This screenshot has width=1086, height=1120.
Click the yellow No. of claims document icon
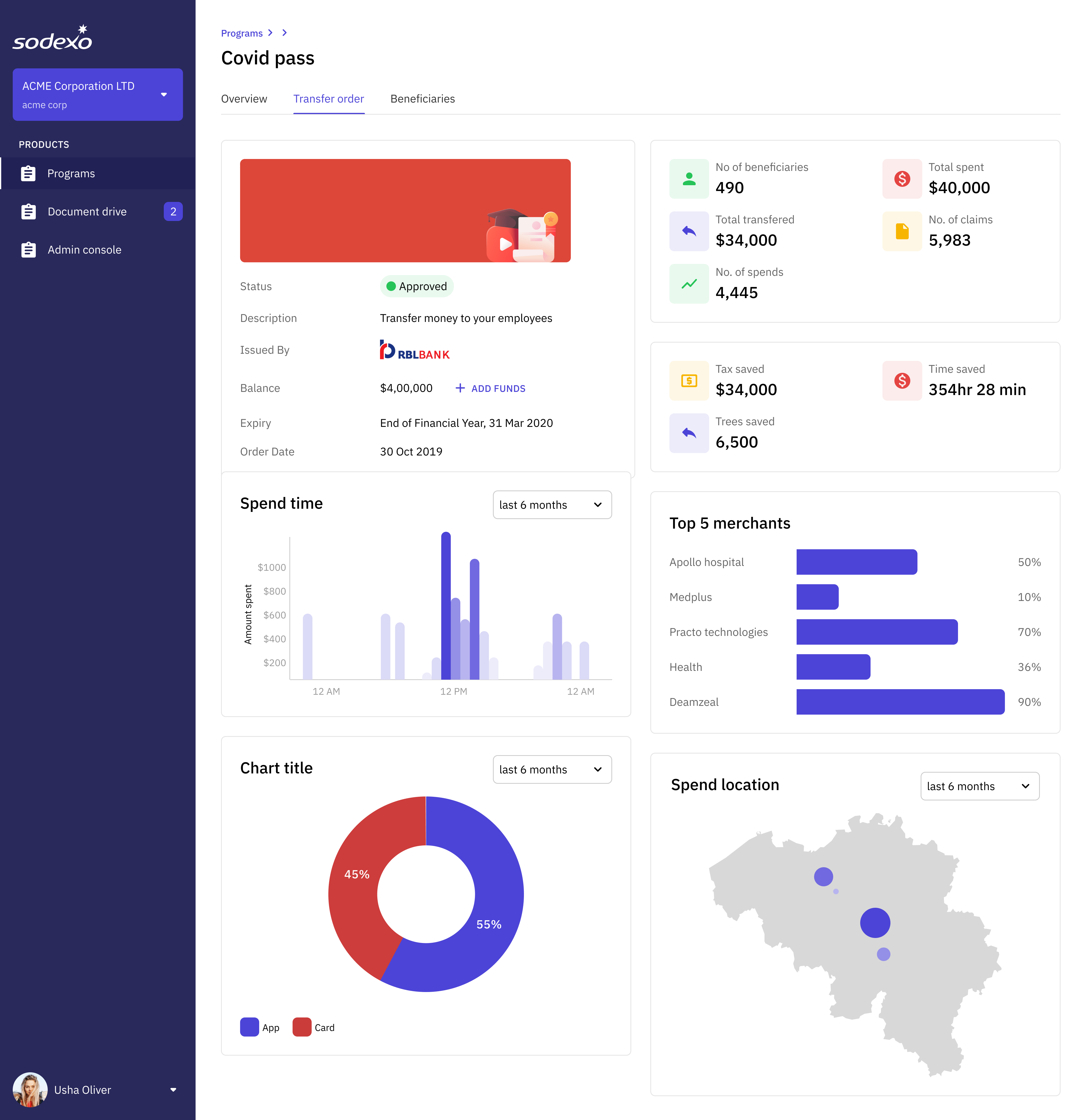(x=901, y=231)
